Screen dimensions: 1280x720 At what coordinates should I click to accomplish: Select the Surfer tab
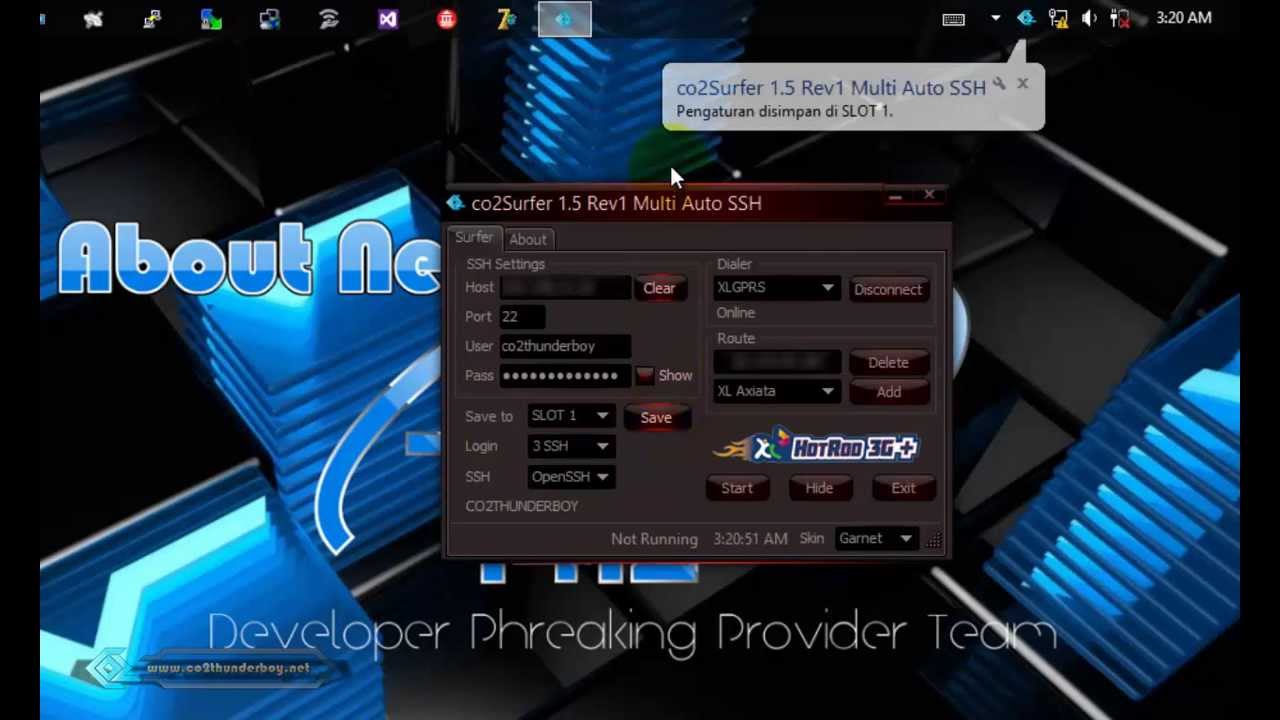[474, 238]
